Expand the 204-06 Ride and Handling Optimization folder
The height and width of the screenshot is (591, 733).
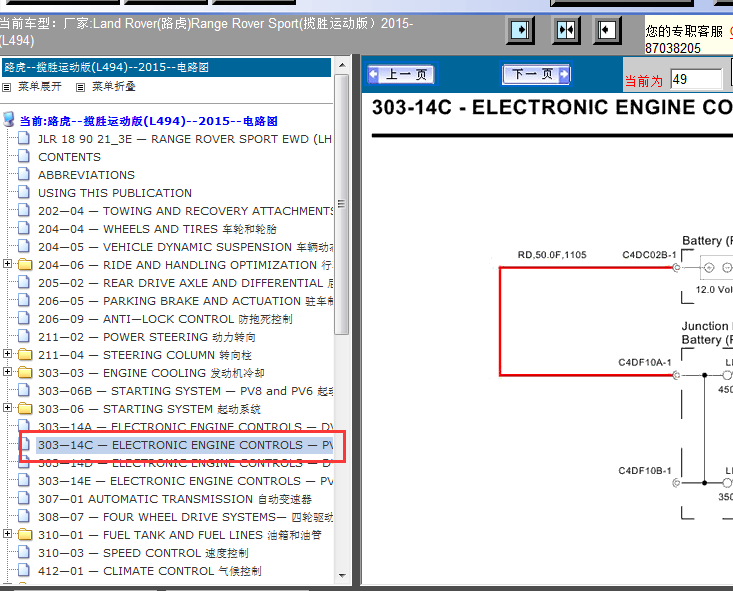7,264
